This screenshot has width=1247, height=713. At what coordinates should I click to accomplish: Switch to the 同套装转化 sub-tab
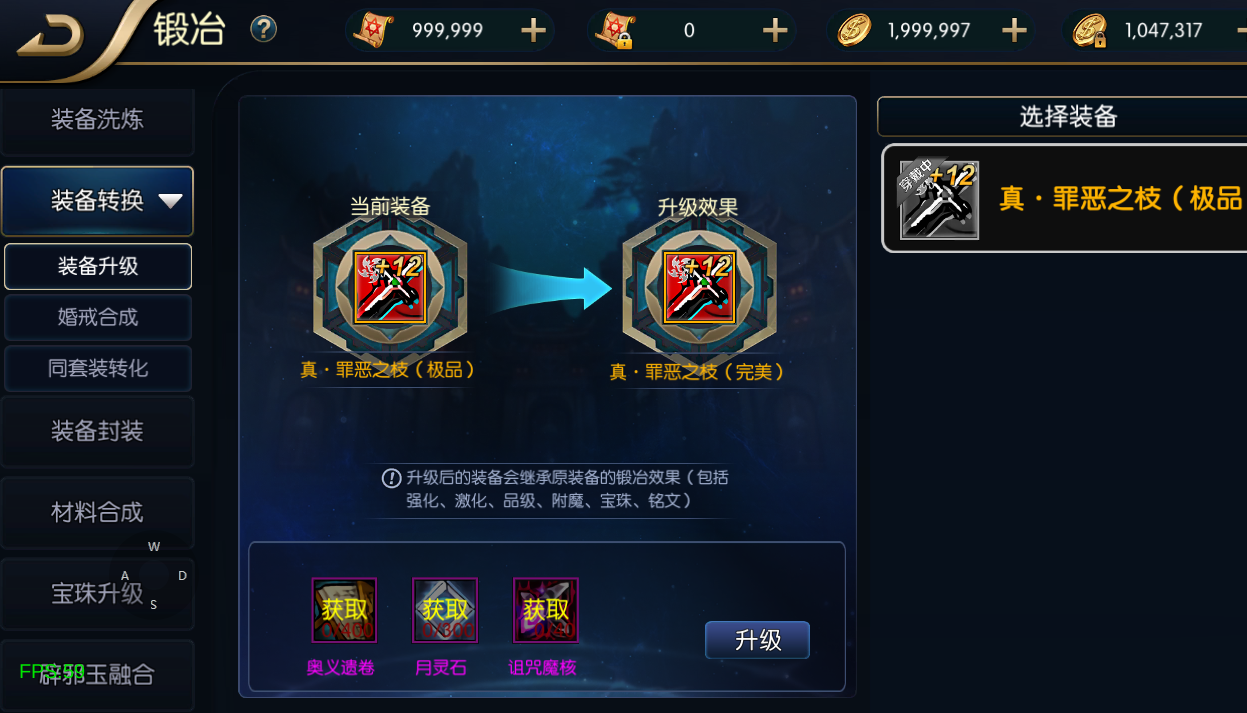98,368
